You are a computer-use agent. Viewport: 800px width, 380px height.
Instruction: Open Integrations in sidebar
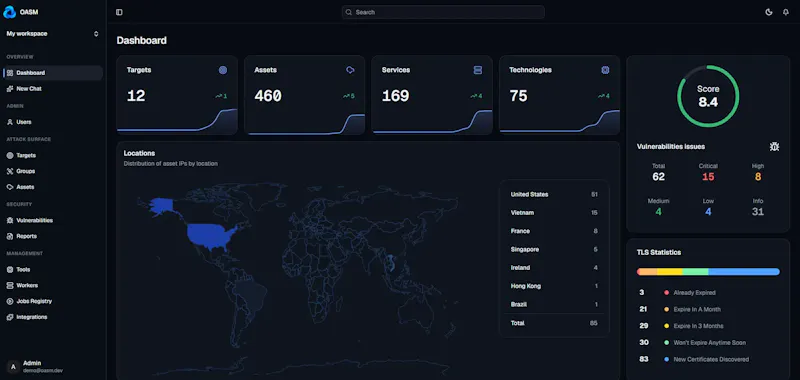point(53,317)
